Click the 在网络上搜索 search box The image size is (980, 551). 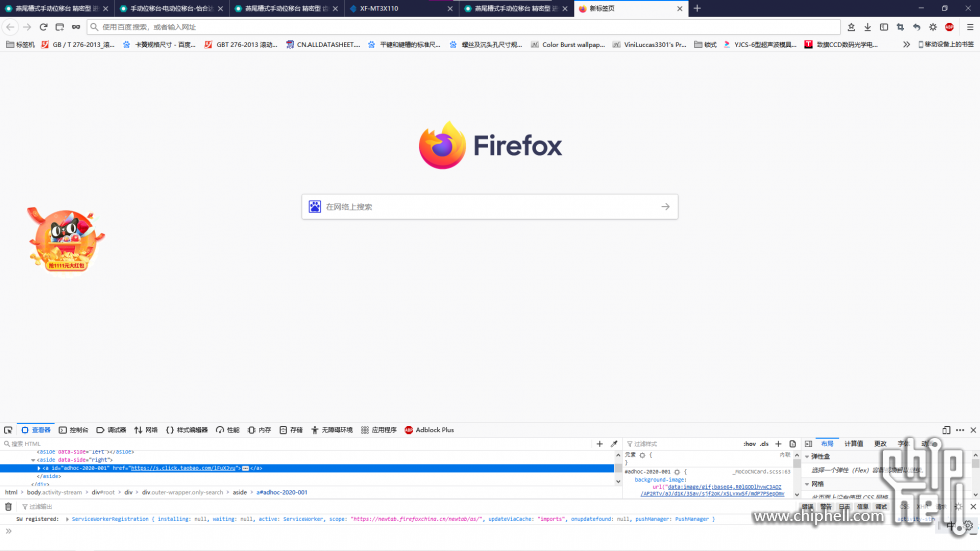489,207
